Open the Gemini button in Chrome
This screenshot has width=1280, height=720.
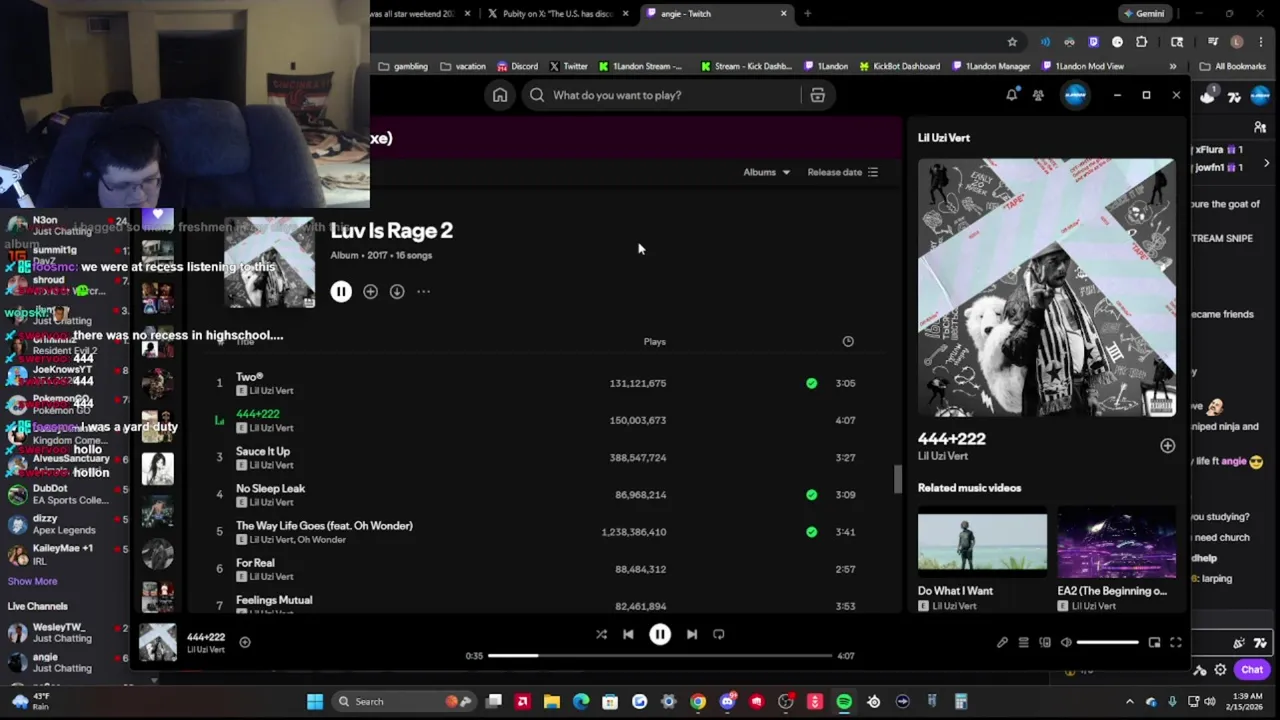click(x=1144, y=14)
